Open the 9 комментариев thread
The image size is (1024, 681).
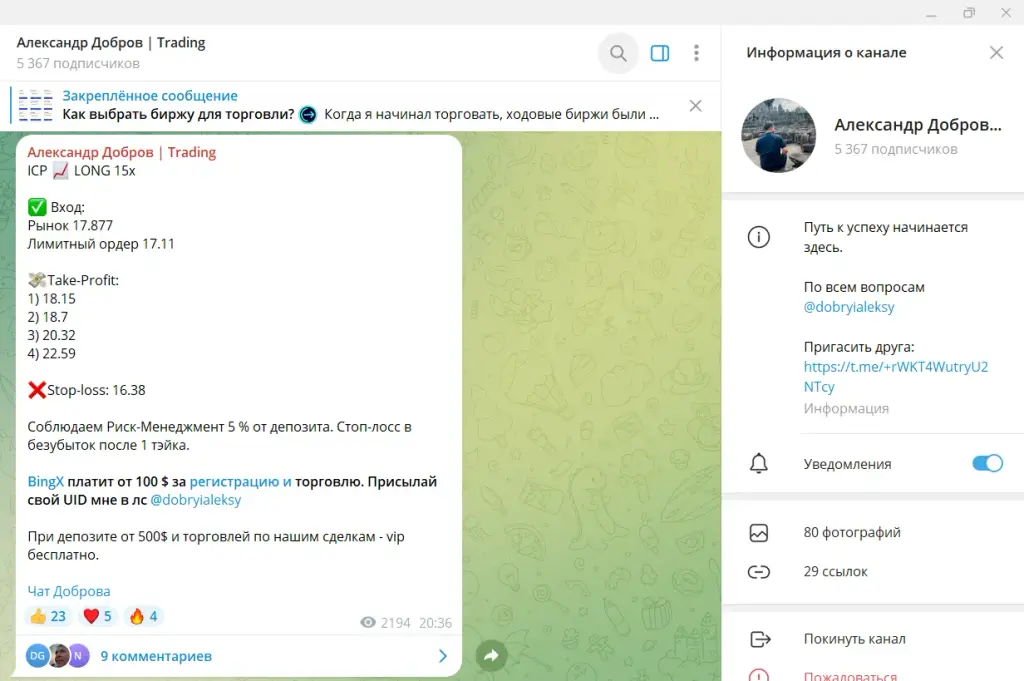coord(156,656)
